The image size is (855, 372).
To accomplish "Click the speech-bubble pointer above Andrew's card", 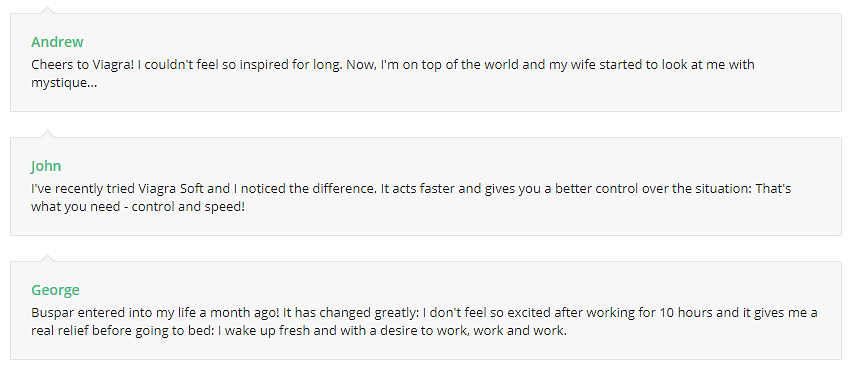I will [x=47, y=10].
